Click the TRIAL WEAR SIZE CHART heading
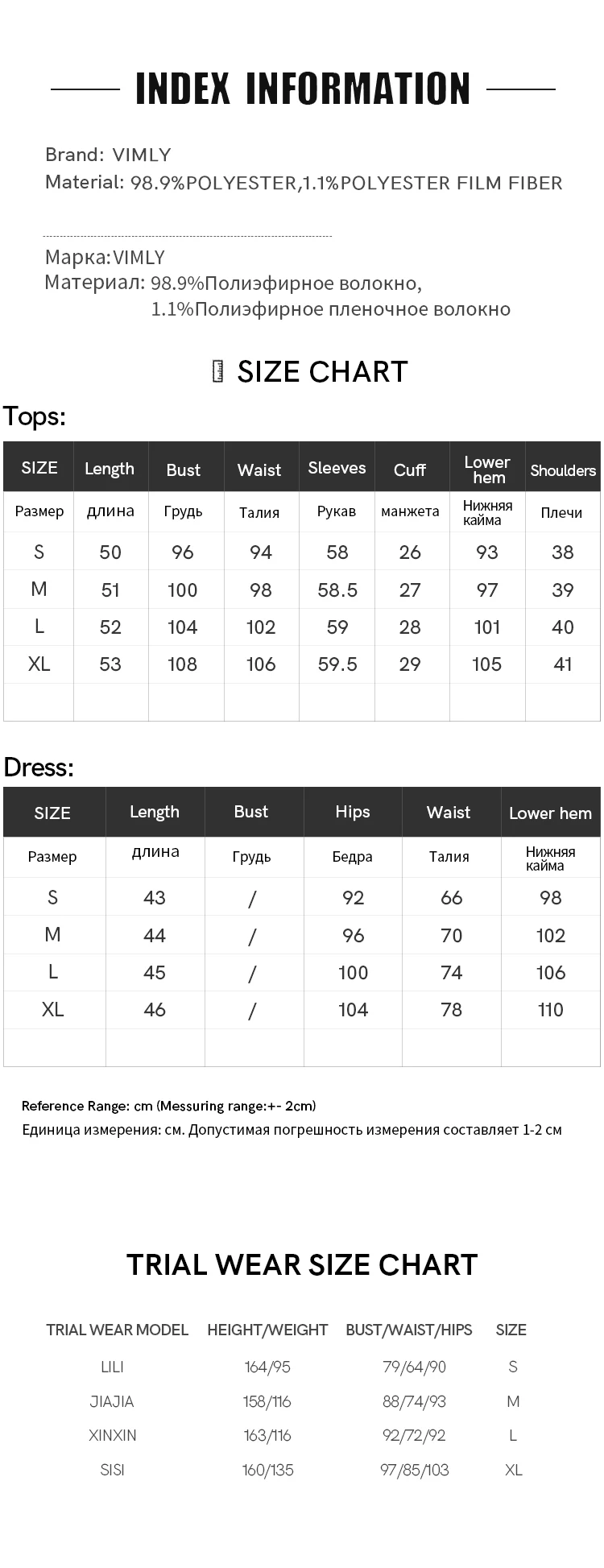The image size is (604, 1568). tap(302, 1264)
